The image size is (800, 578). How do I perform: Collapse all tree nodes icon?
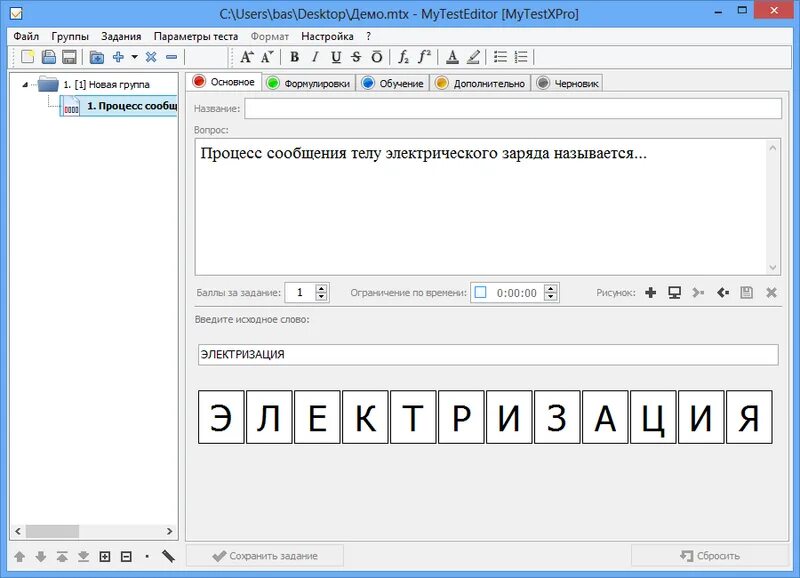point(126,557)
